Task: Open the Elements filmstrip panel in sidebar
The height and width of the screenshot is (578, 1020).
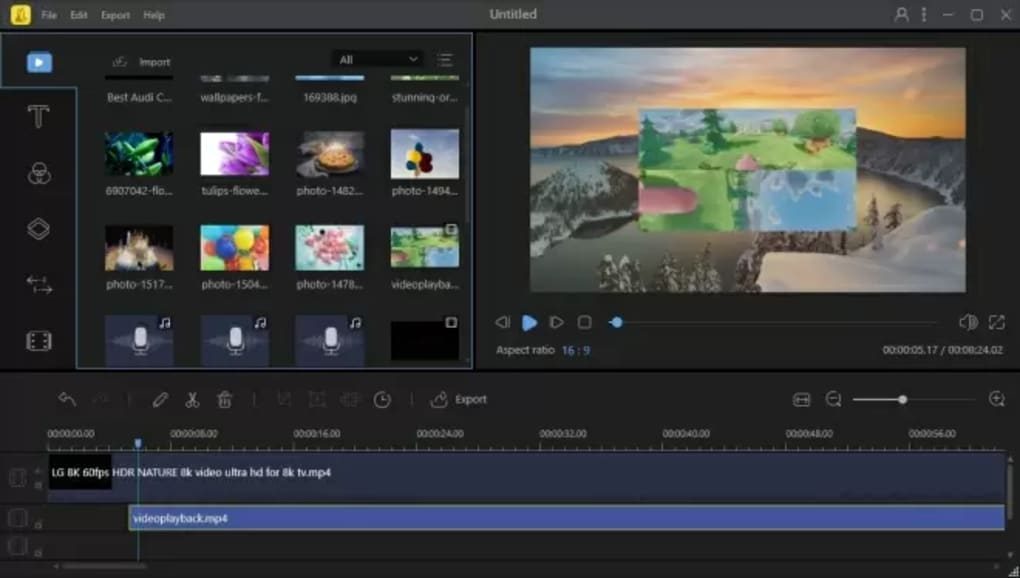Action: click(38, 342)
